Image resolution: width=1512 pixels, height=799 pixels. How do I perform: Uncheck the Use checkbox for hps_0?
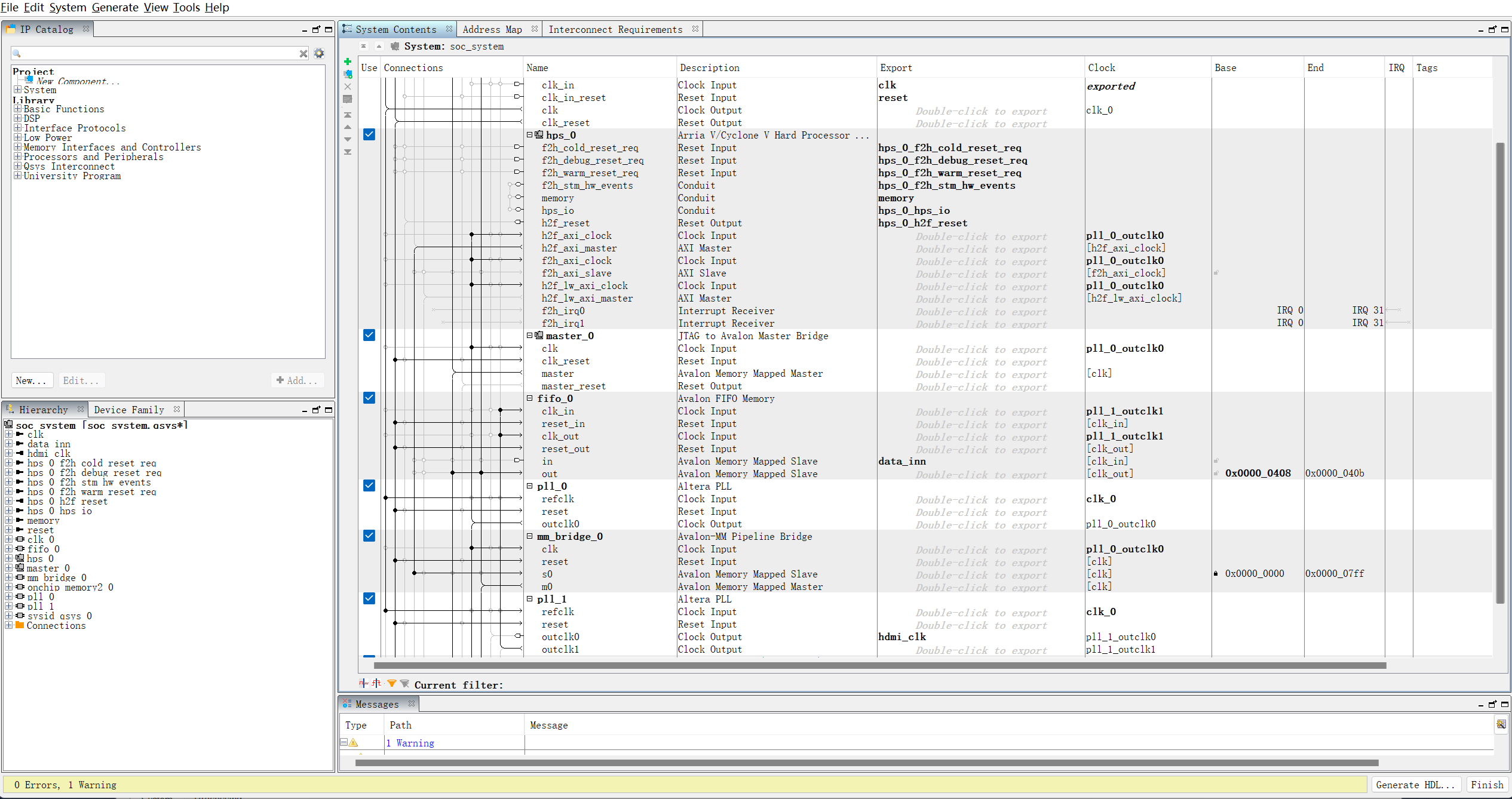[x=369, y=134]
